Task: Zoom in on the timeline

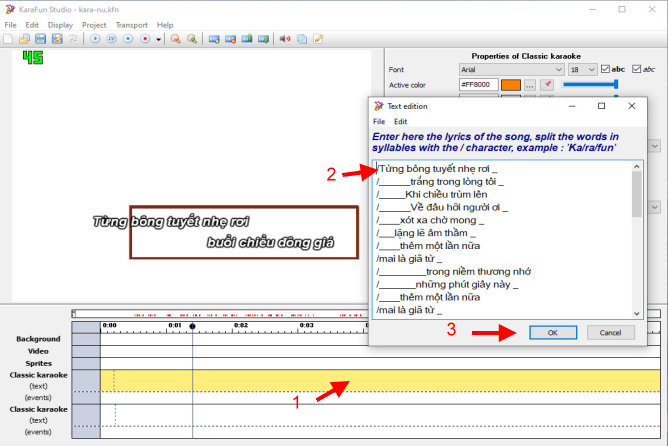Action: (175, 39)
